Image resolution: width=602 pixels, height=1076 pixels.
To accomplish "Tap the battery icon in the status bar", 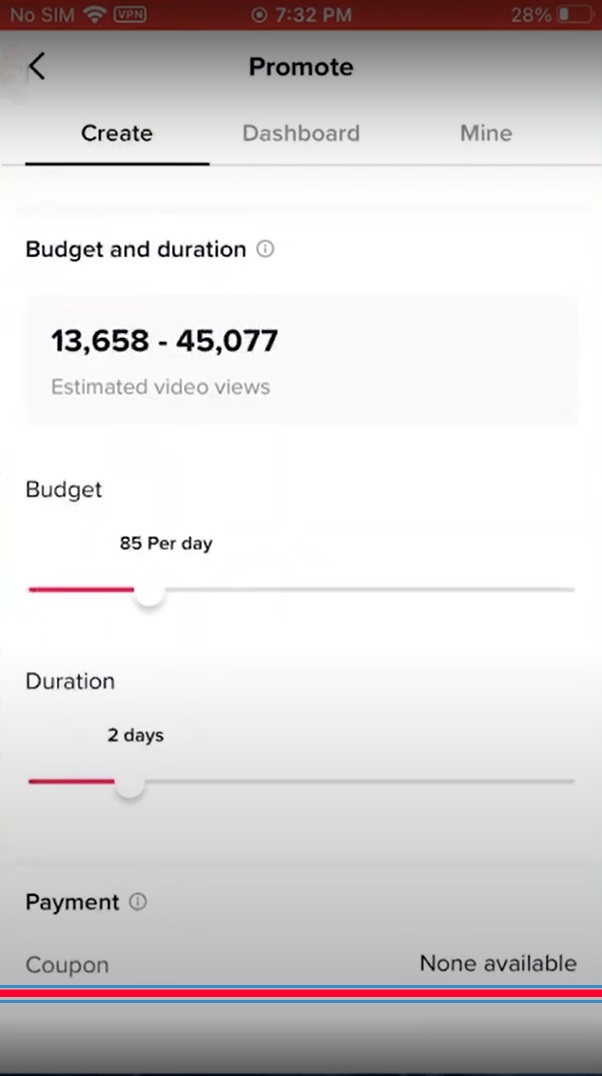I will [576, 15].
